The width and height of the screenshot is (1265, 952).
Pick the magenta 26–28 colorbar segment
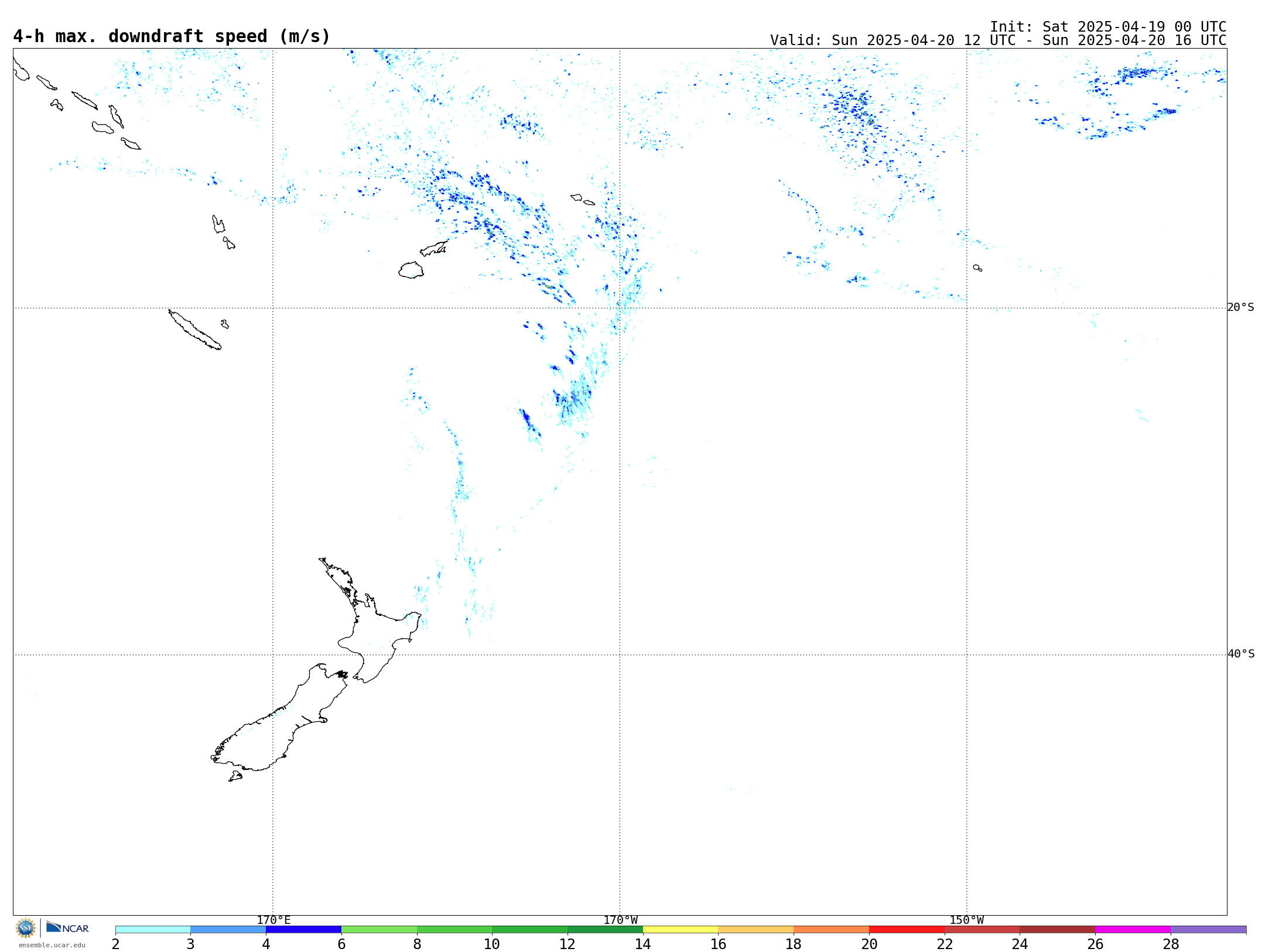pyautogui.click(x=1133, y=930)
